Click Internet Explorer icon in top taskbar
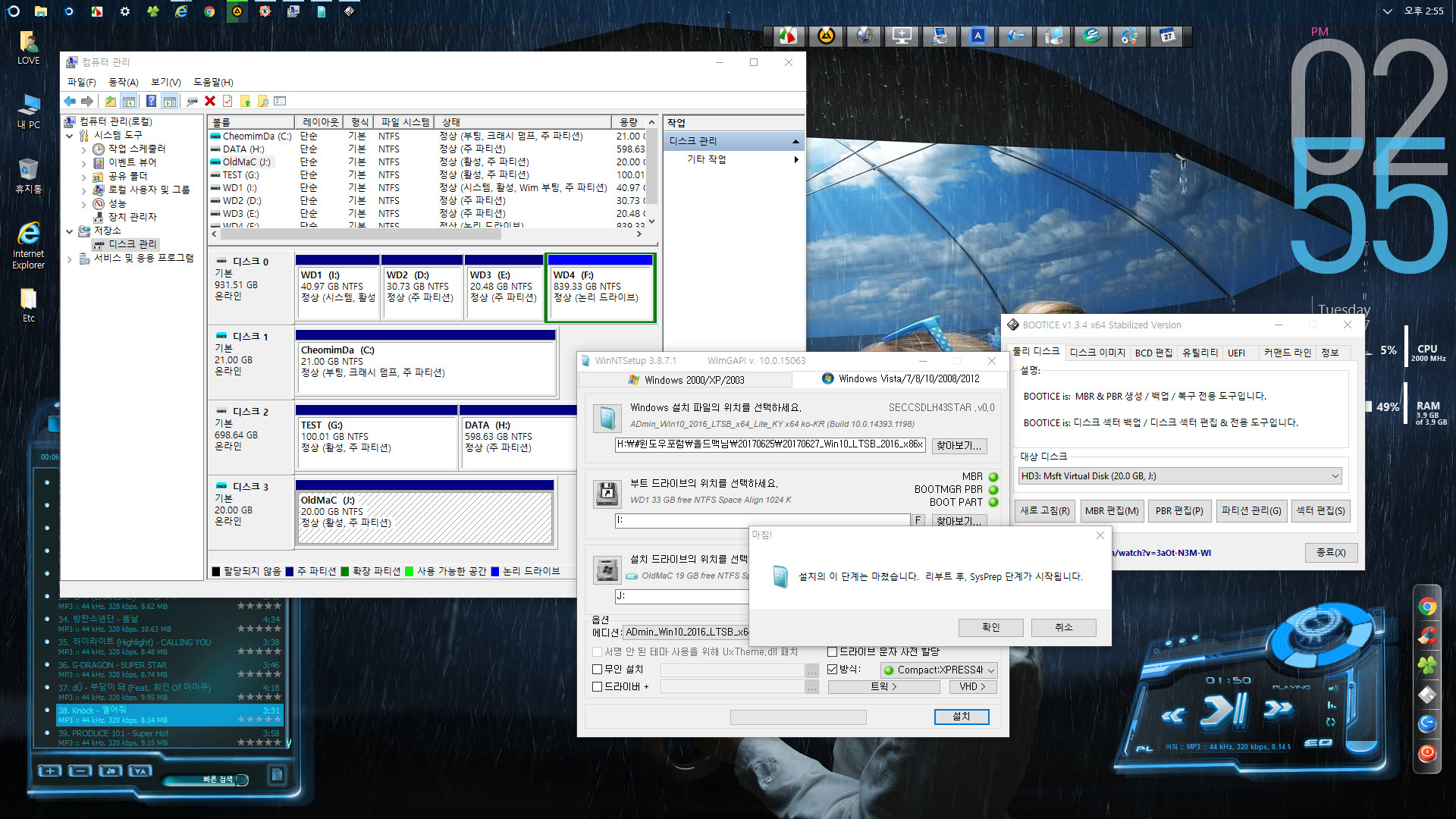Image resolution: width=1456 pixels, height=819 pixels. [180, 11]
